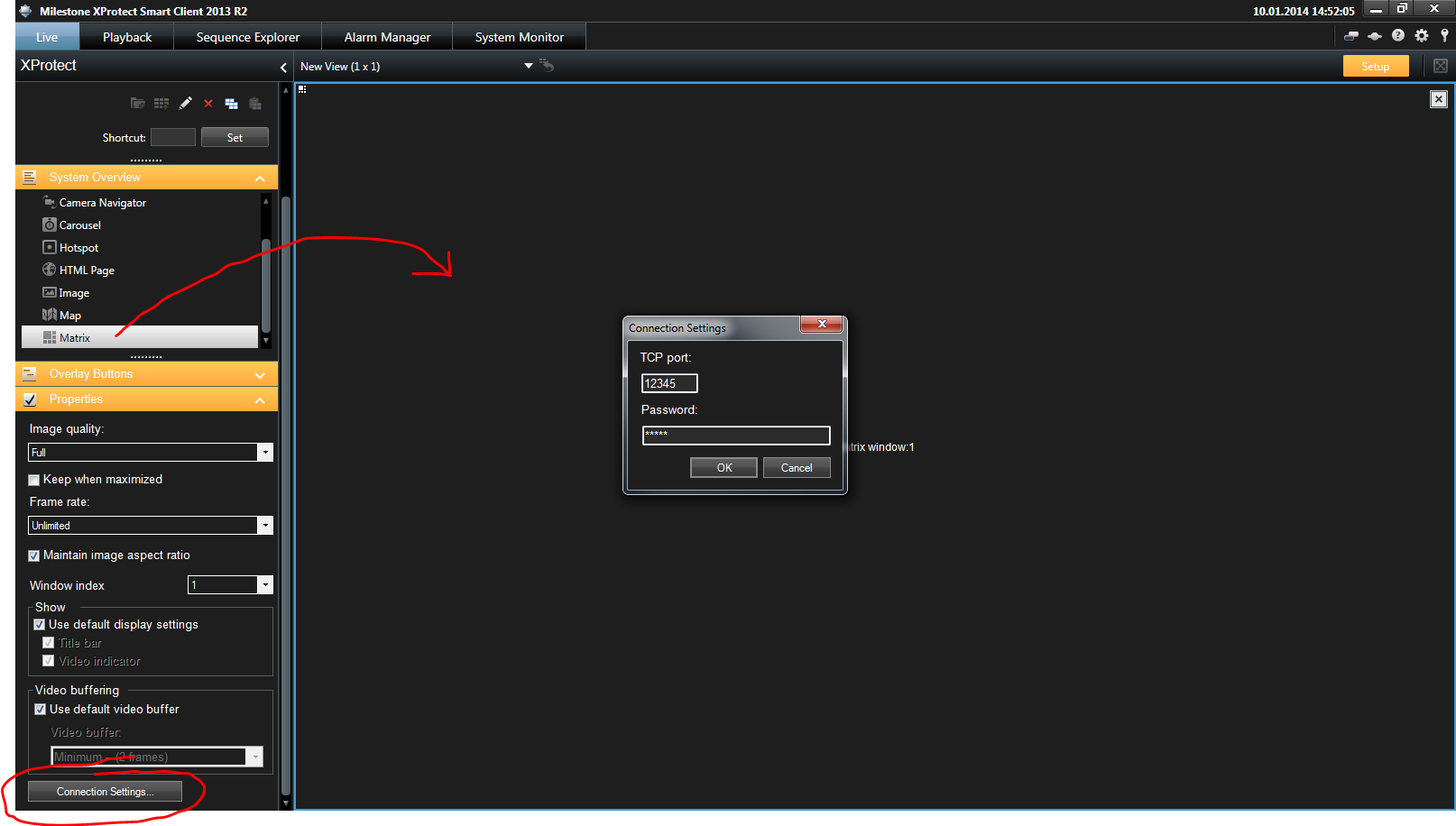The image size is (1456, 826).
Task: Uncheck Use default display settings
Action: point(40,624)
